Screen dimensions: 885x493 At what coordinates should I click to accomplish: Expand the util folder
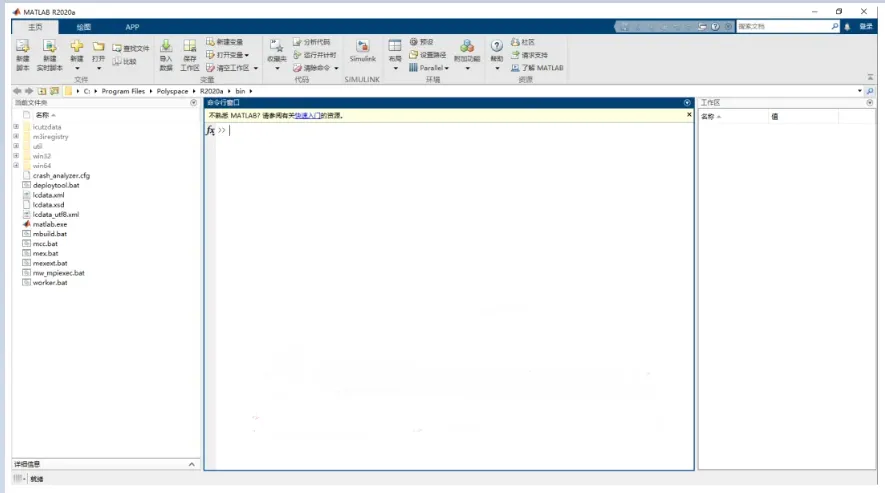pos(16,146)
